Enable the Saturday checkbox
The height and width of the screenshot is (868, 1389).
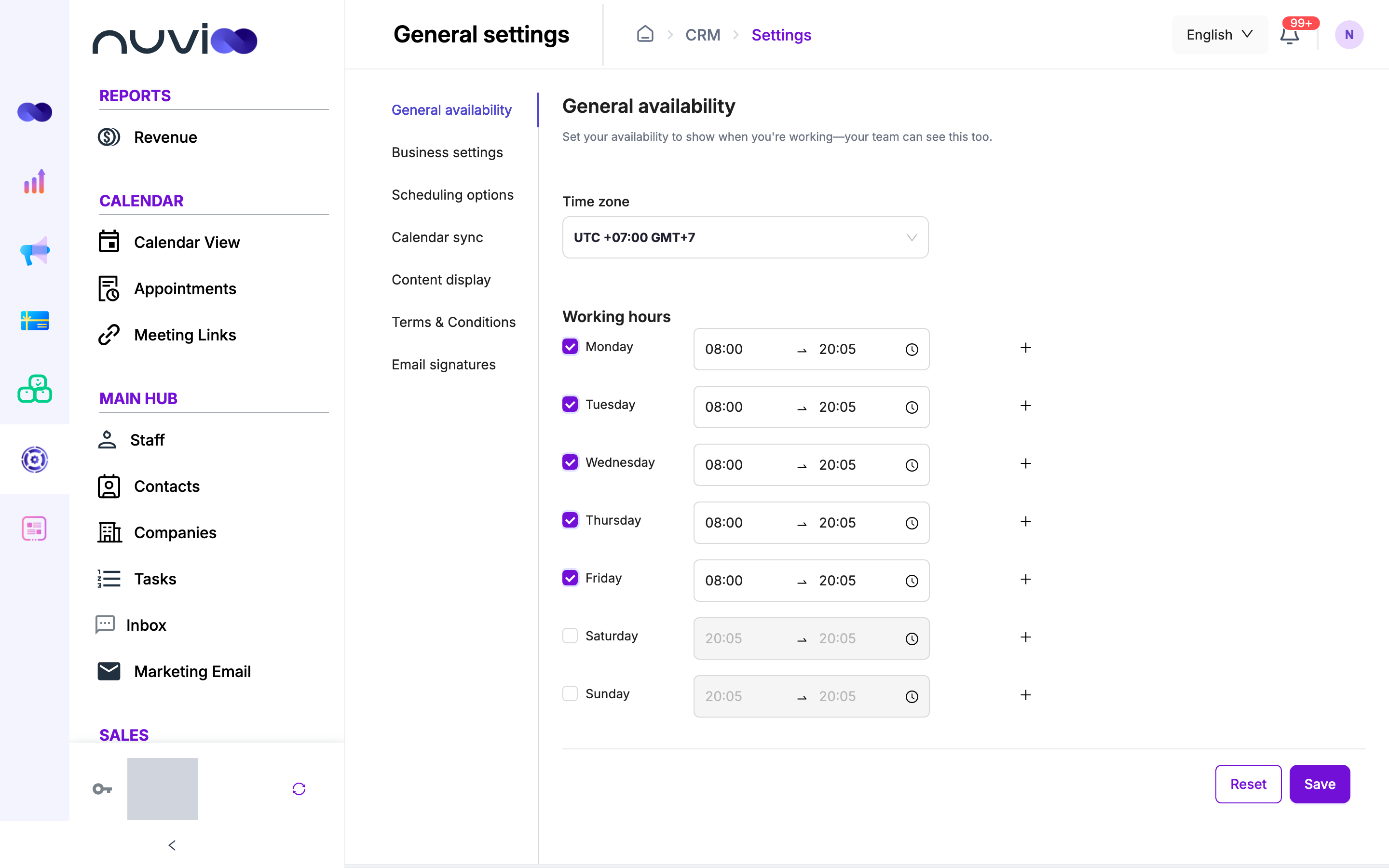pos(570,636)
